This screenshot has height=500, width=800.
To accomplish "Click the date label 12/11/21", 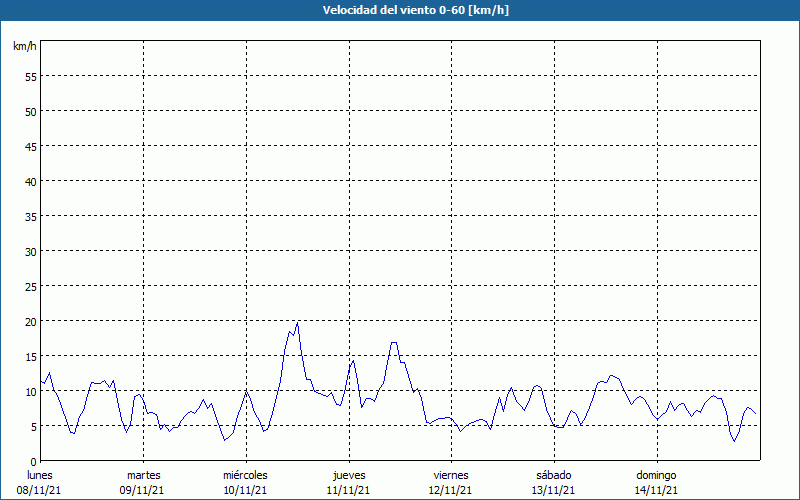I will [x=451, y=490].
